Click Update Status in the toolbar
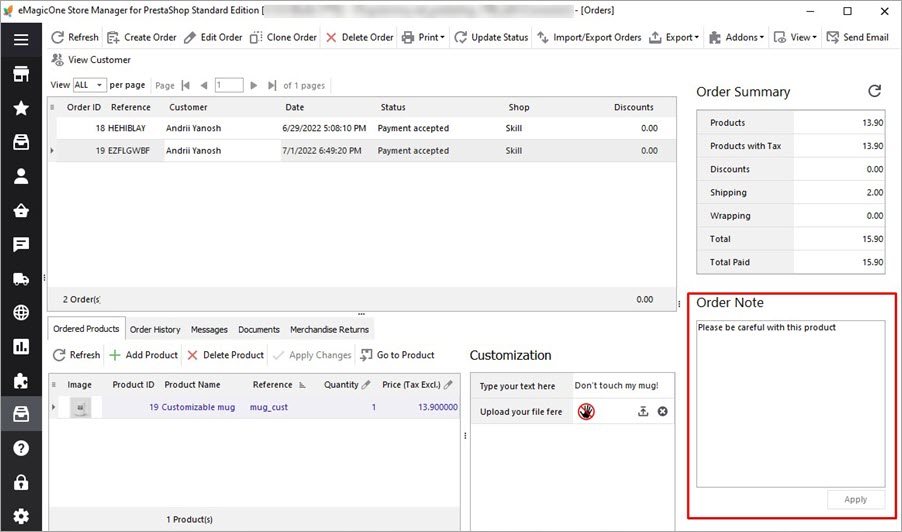 tap(491, 37)
